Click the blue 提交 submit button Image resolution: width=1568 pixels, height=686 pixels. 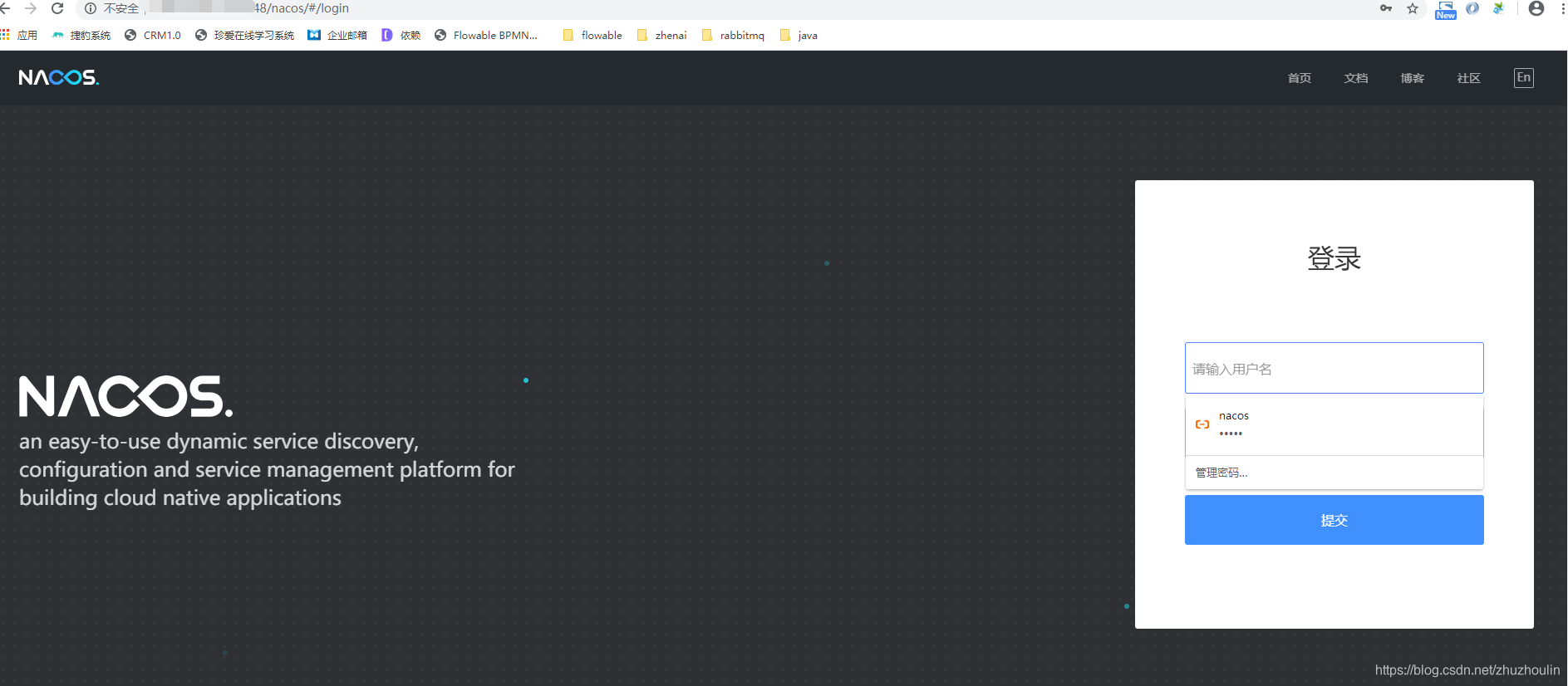click(1334, 520)
